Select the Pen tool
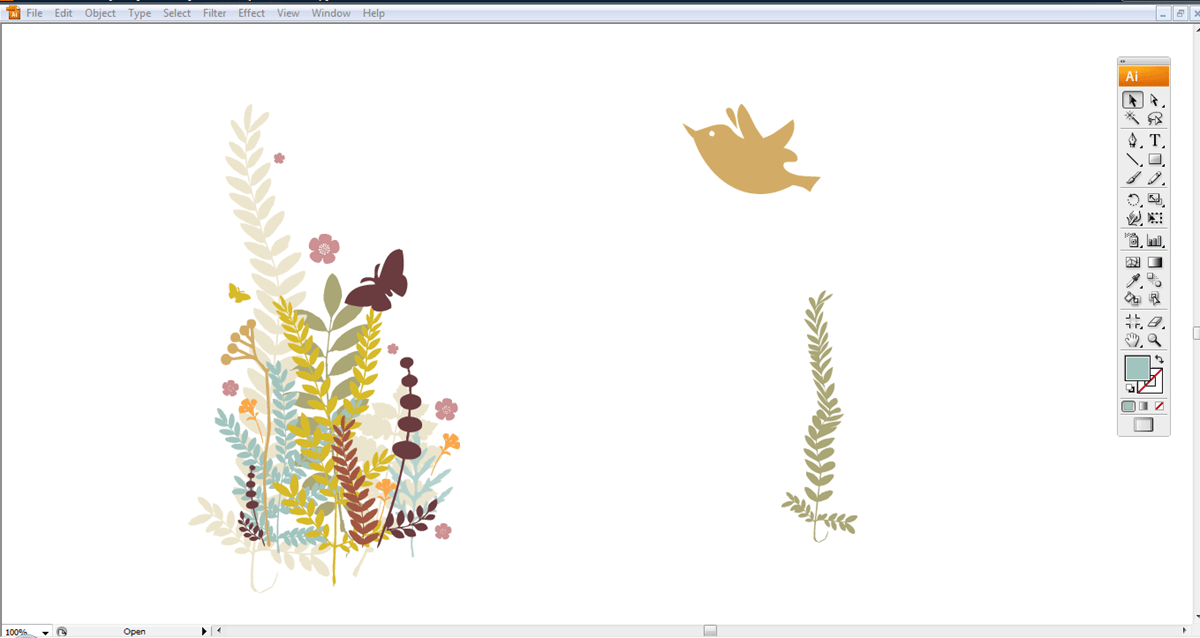 point(1133,141)
